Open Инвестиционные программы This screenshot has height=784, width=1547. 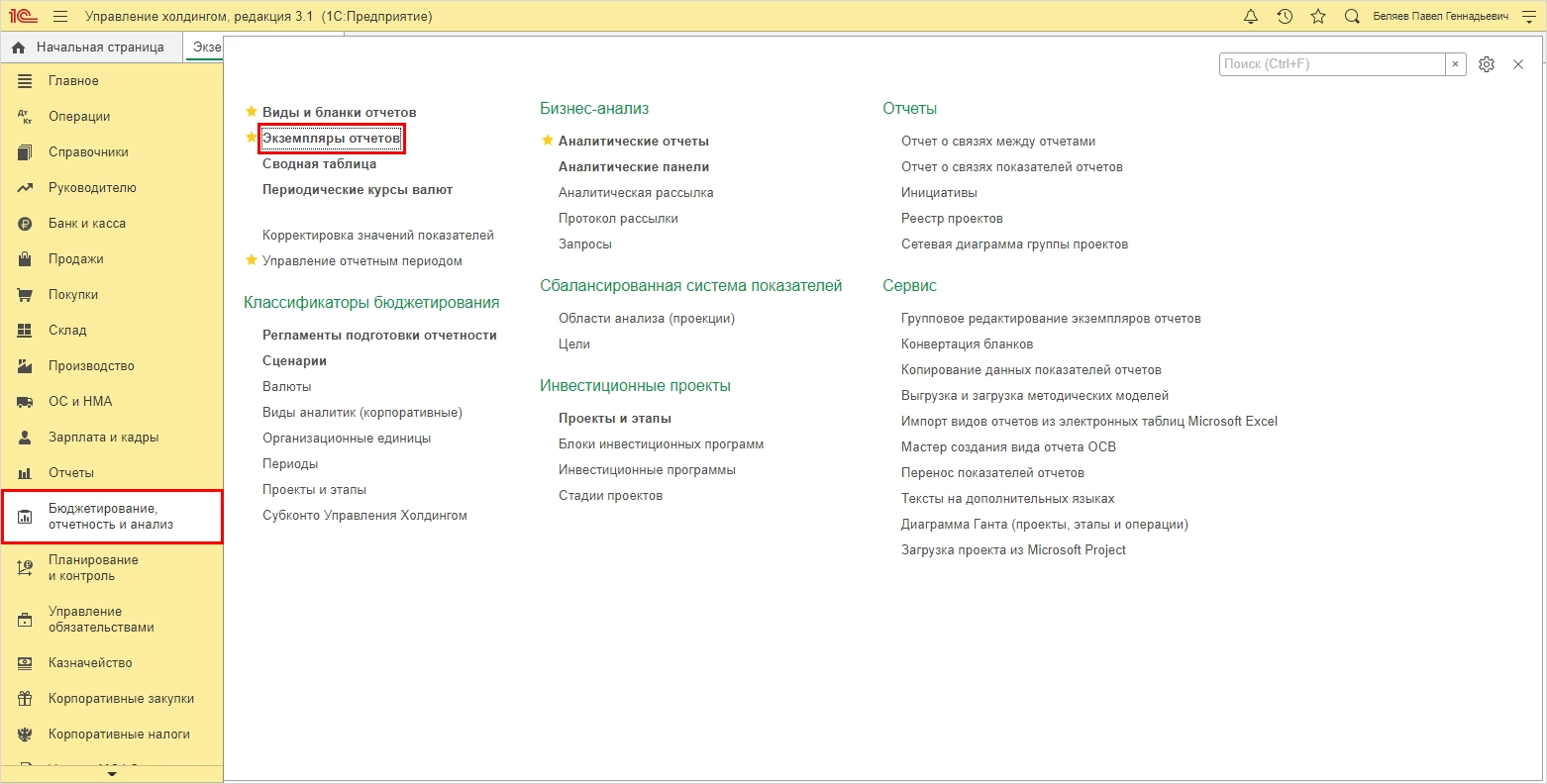coord(647,470)
